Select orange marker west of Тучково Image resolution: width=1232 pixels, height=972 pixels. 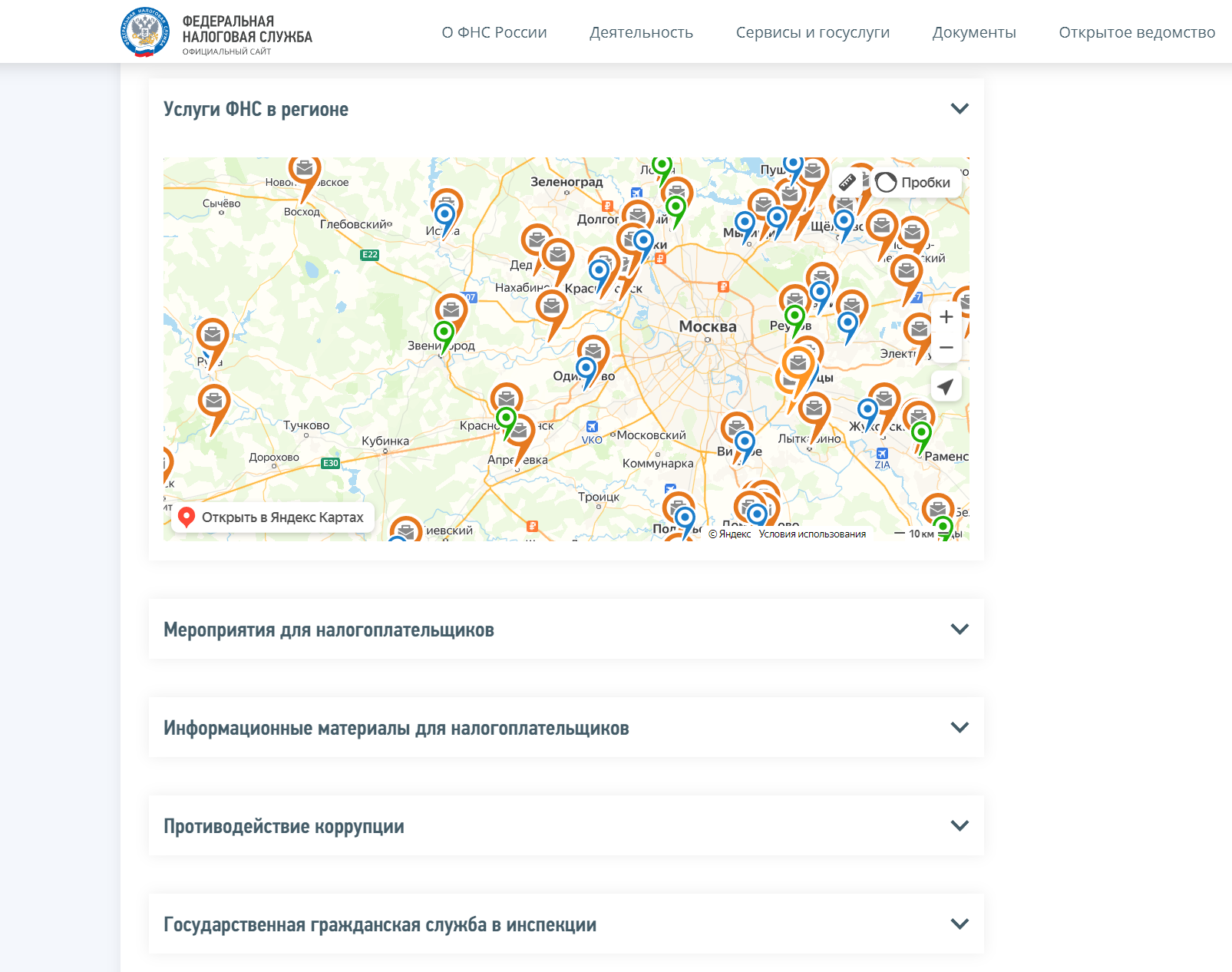tap(214, 402)
